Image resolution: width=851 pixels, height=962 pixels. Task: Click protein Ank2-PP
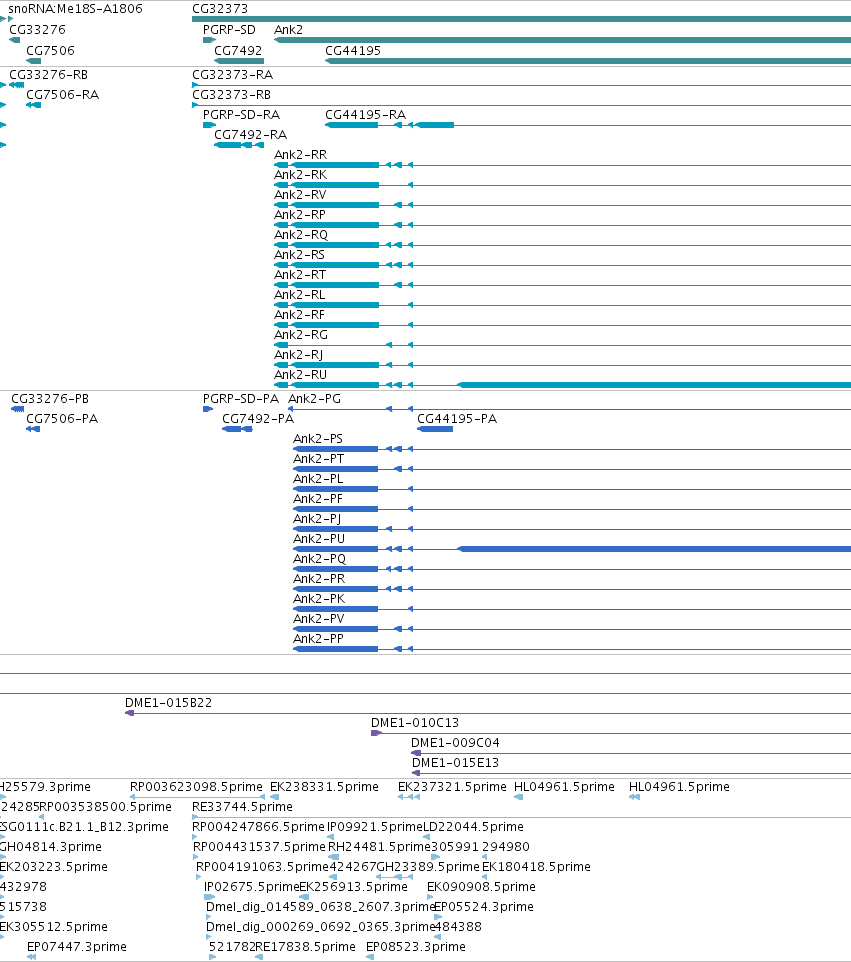(x=318, y=639)
